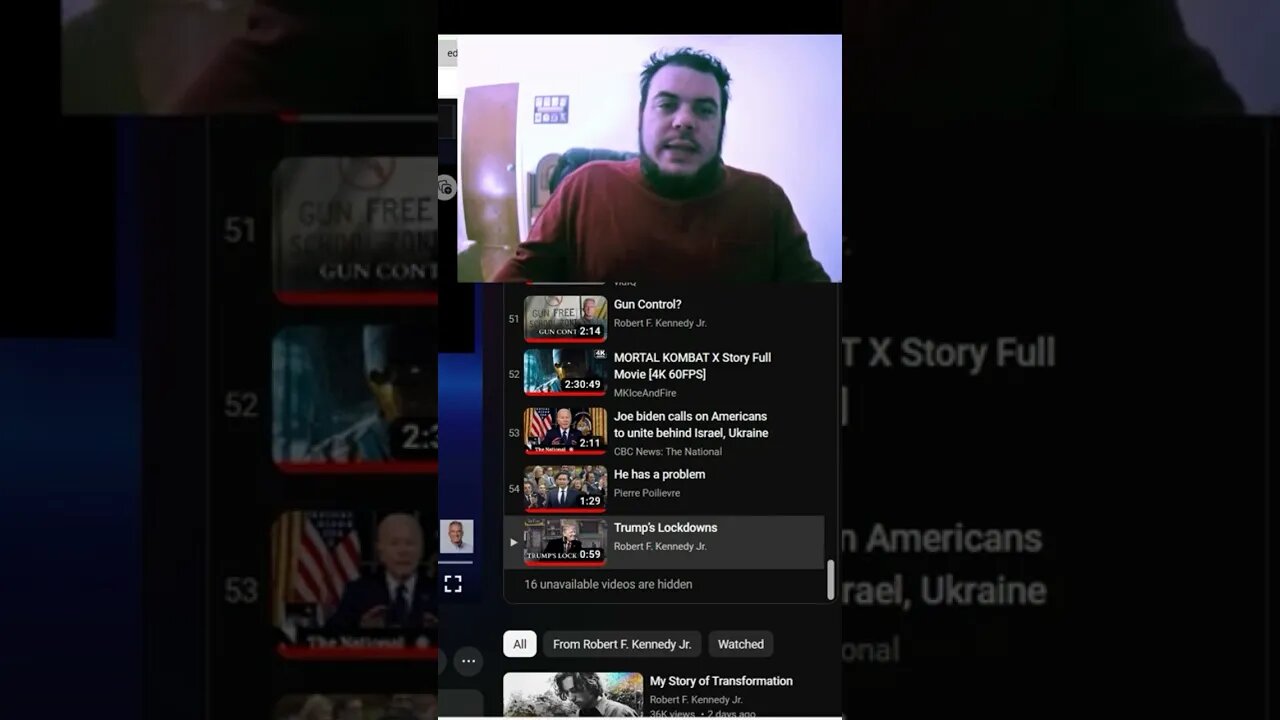This screenshot has height=720, width=1280.
Task: Click the webcam video overlay
Action: click(x=649, y=158)
